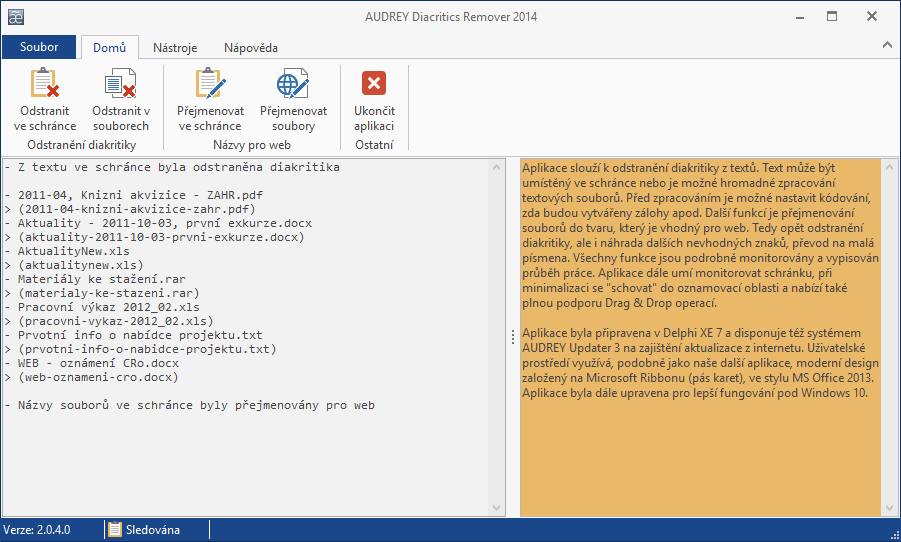Viewport: 901px width, 542px height.
Task: Open the Soubor file menu
Action: pos(38,47)
